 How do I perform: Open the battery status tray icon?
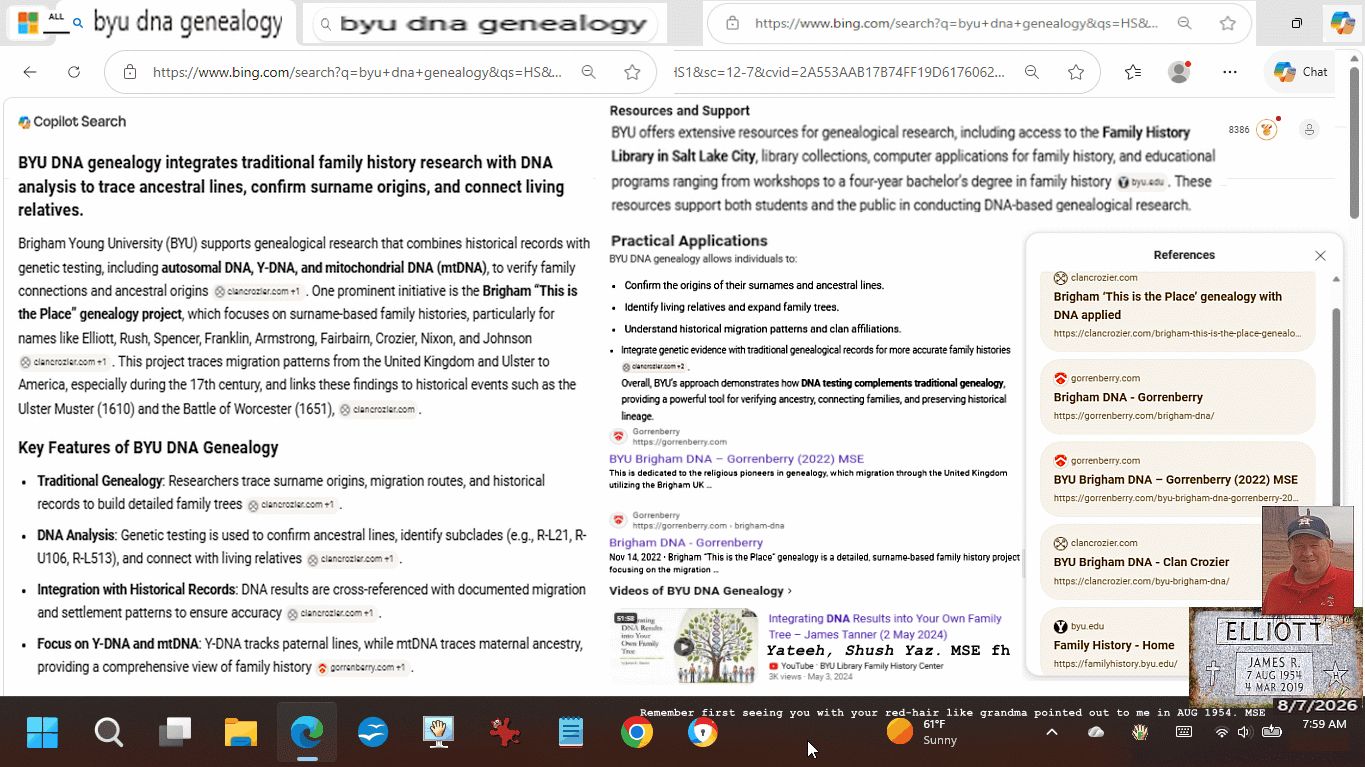[x=1272, y=733]
